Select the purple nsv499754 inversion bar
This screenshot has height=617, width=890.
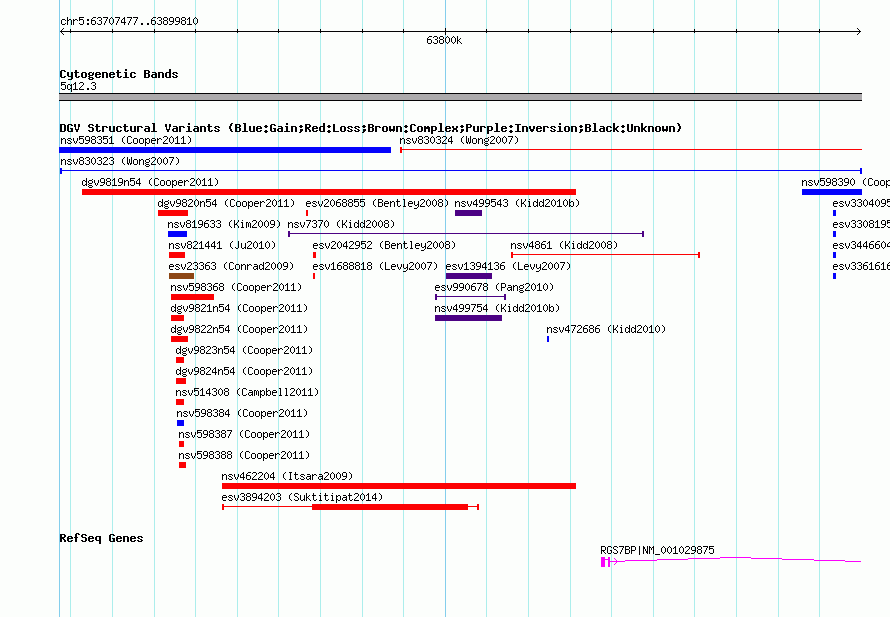tap(468, 318)
